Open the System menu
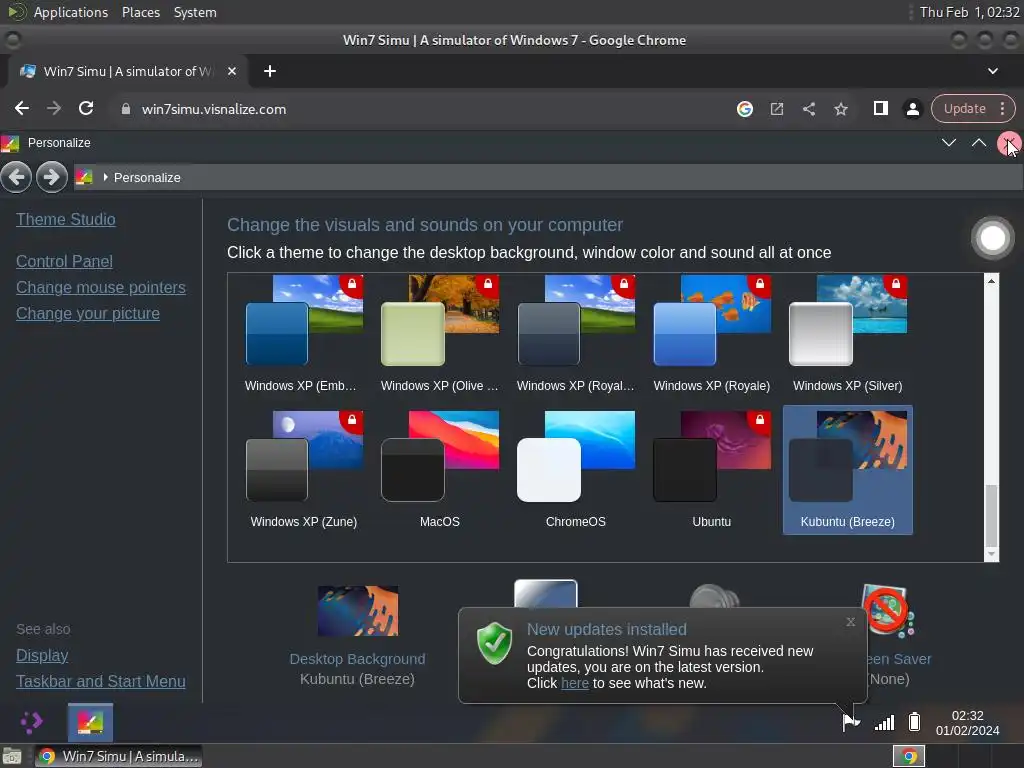The image size is (1024, 768). click(195, 12)
